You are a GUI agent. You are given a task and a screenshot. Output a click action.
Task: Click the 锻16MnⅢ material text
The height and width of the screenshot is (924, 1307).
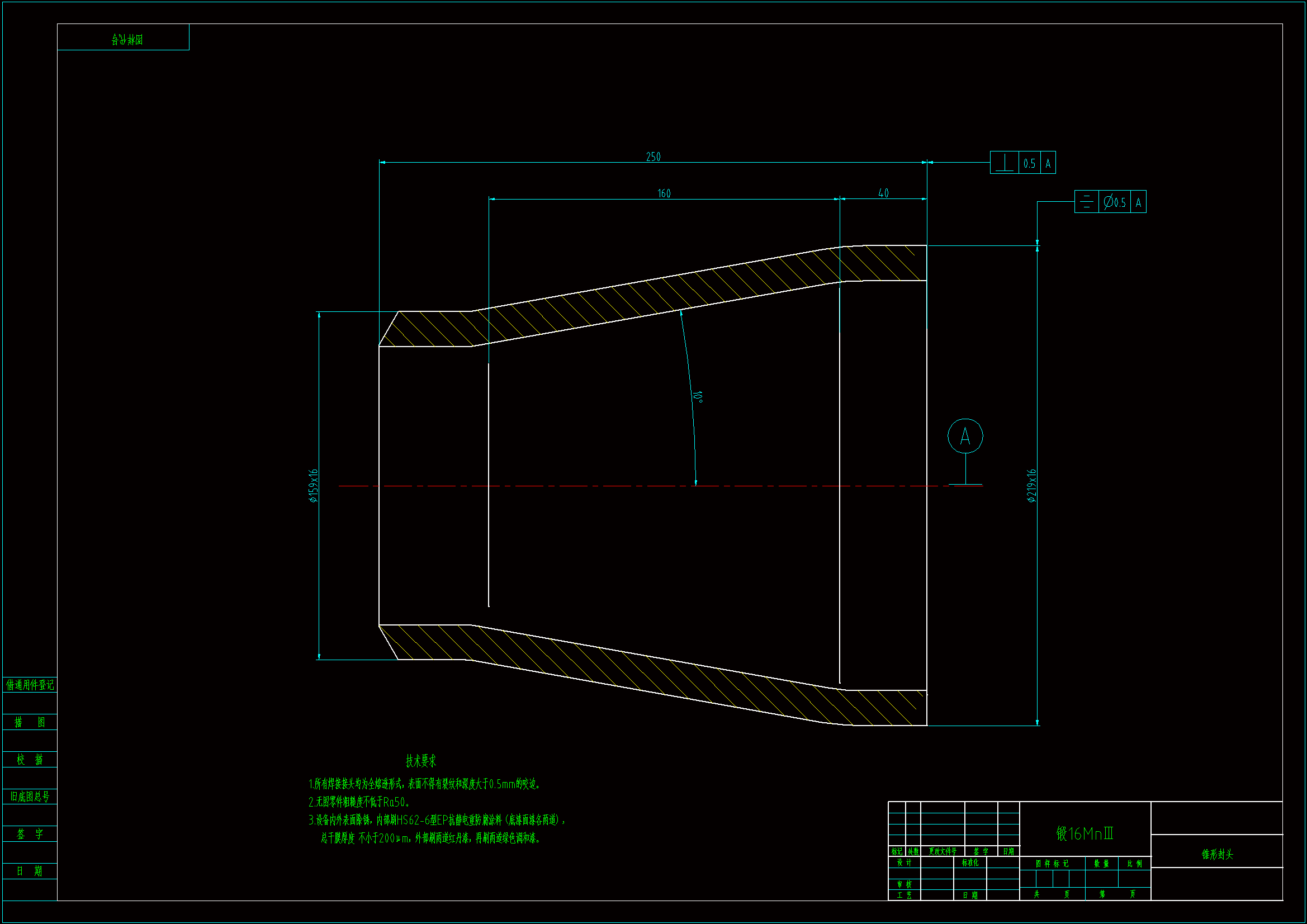coord(1085,833)
